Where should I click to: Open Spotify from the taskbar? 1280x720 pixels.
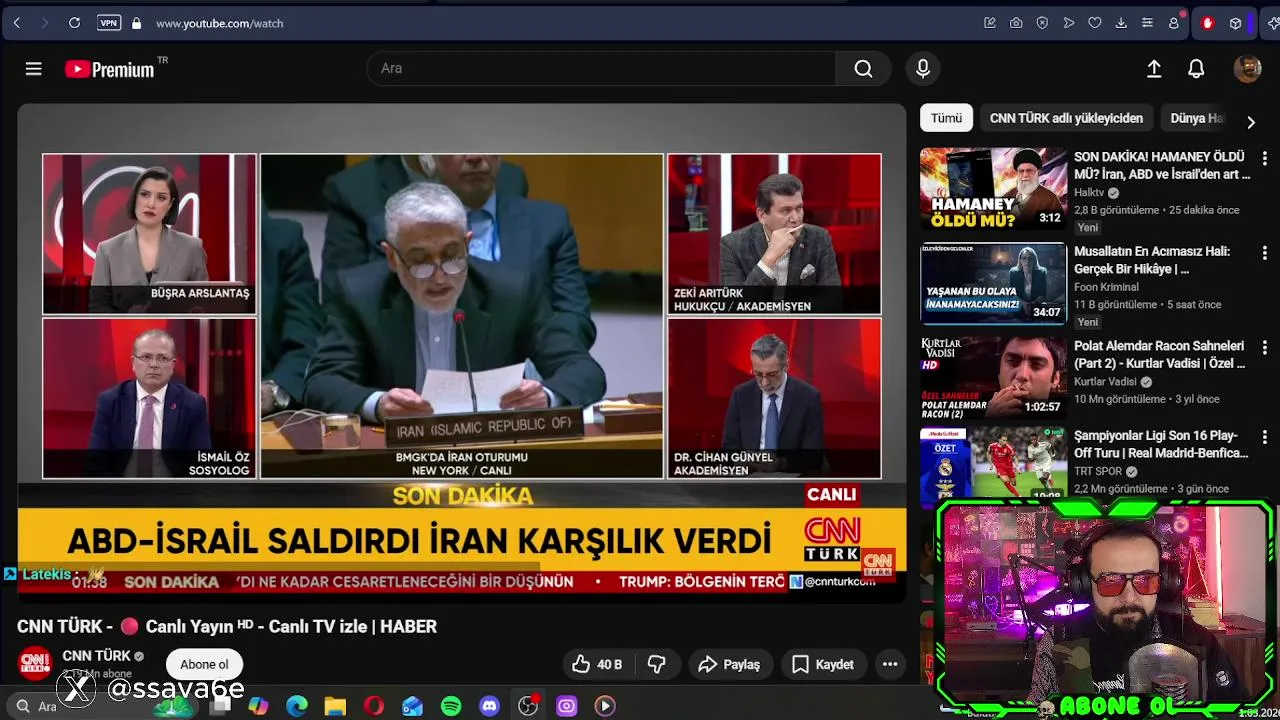451,706
